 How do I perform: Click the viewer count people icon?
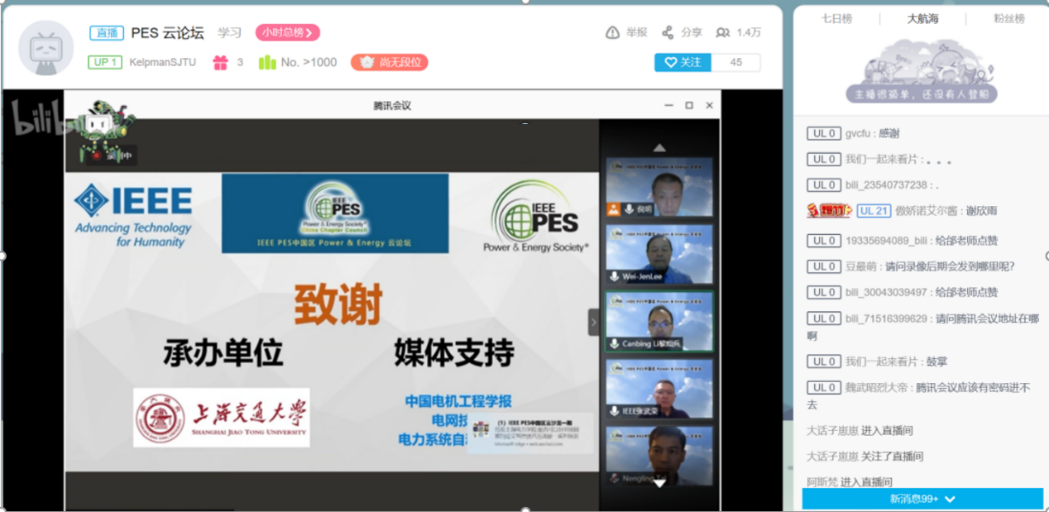pyautogui.click(x=723, y=33)
